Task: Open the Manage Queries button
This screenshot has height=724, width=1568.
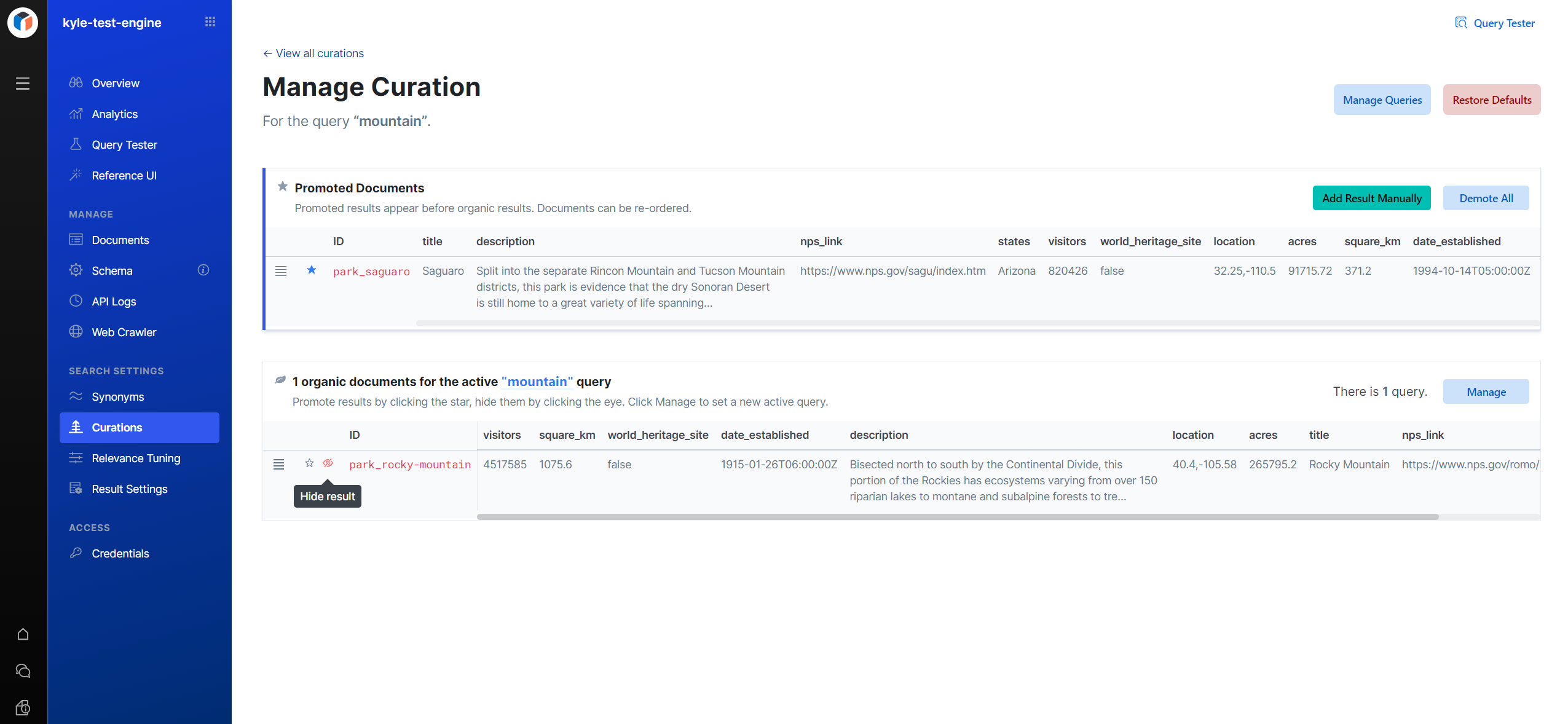Action: click(x=1382, y=100)
